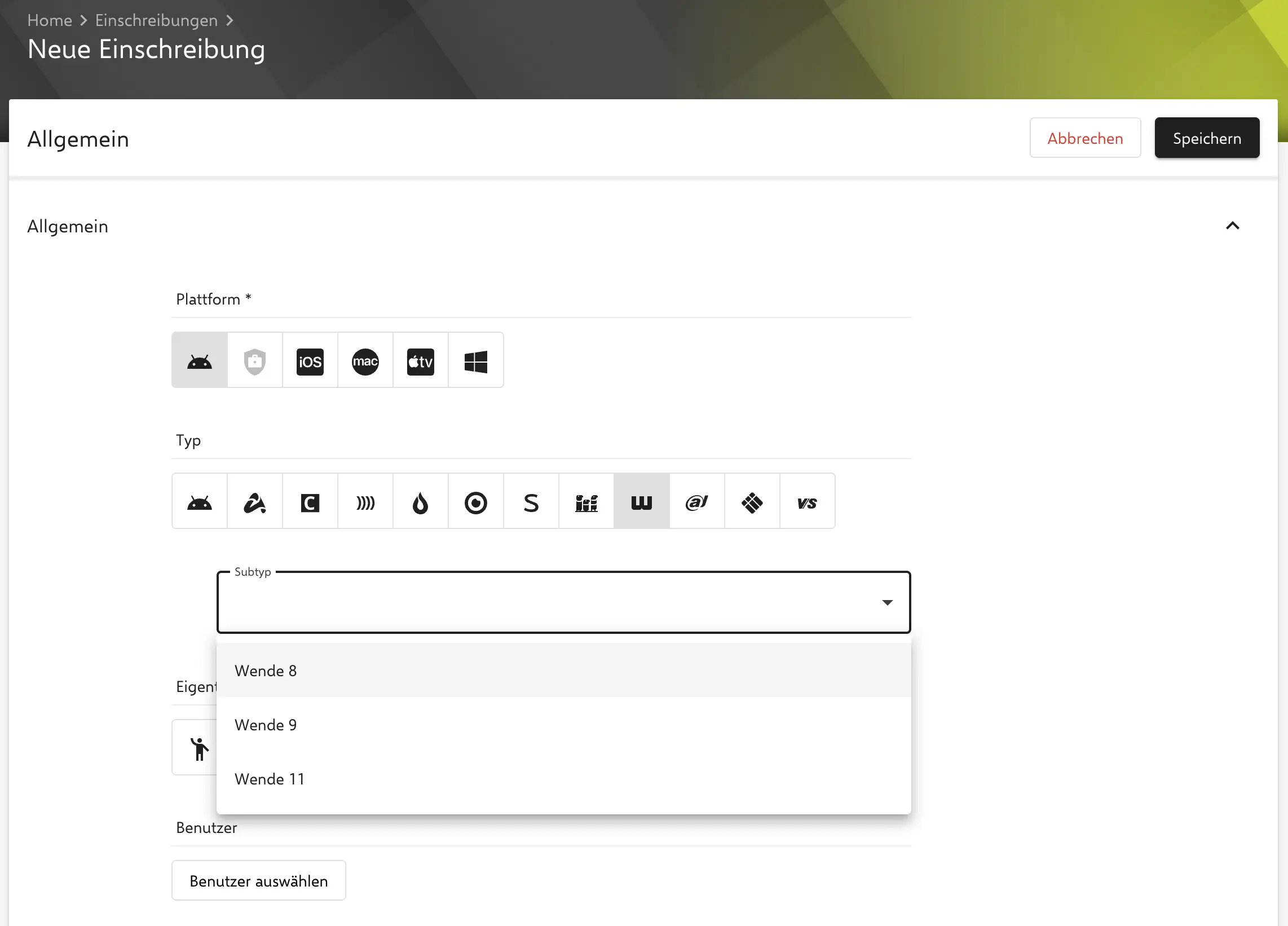Select the 'W' Wende type toggle
The image size is (1288, 926).
pos(641,502)
